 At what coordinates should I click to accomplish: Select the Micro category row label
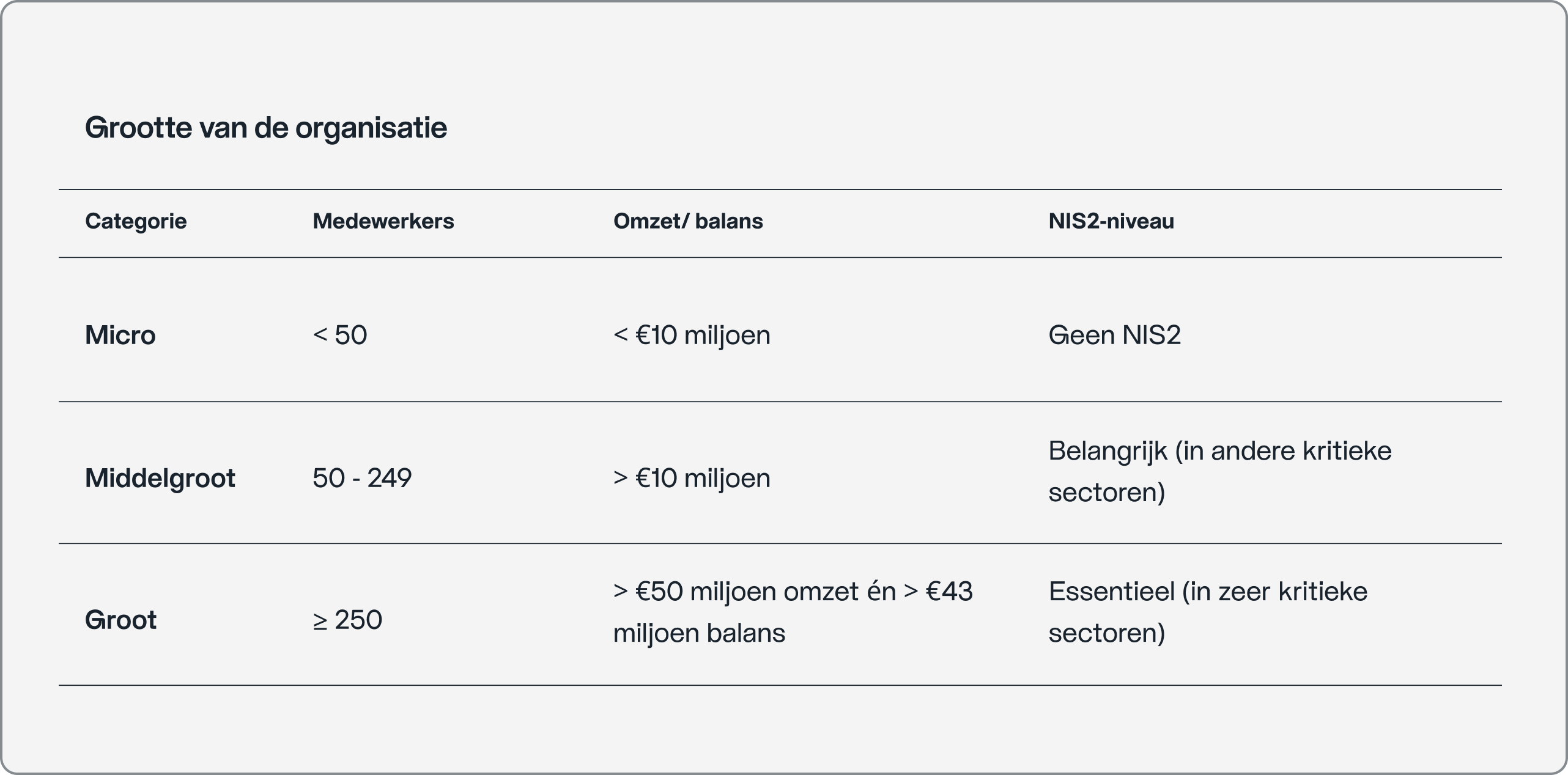(x=120, y=335)
